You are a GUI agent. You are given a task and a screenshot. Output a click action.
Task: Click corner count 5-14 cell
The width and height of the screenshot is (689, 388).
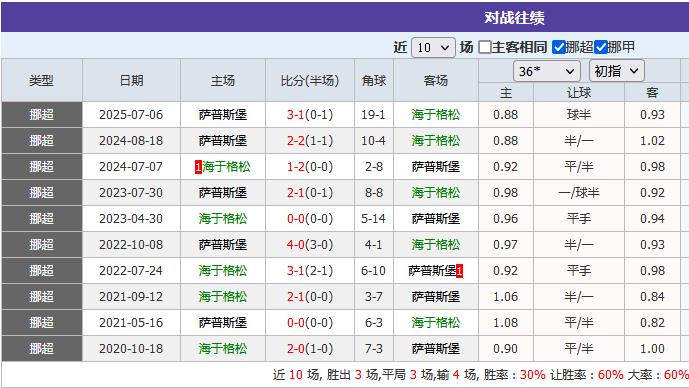point(374,218)
